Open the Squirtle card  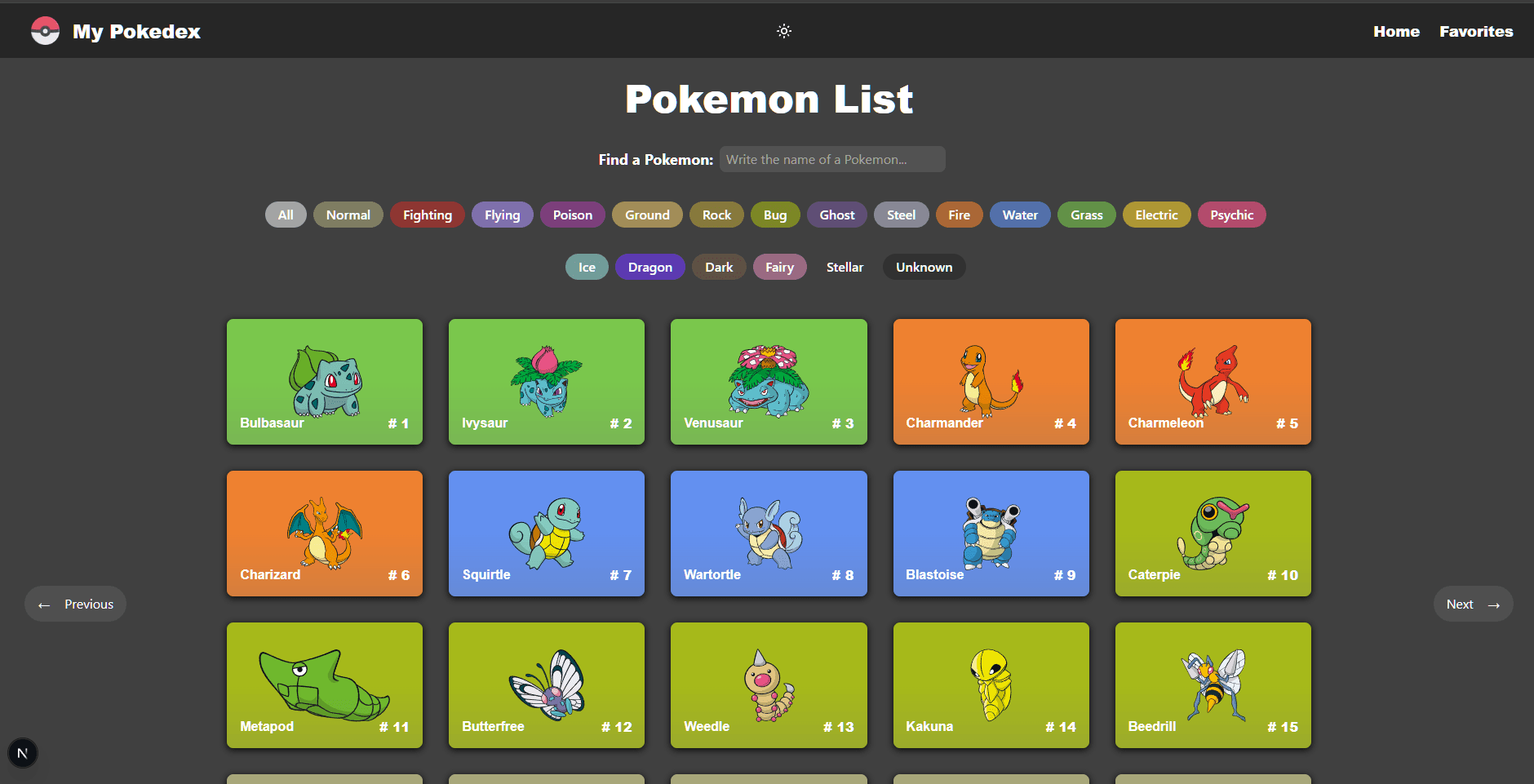click(547, 534)
